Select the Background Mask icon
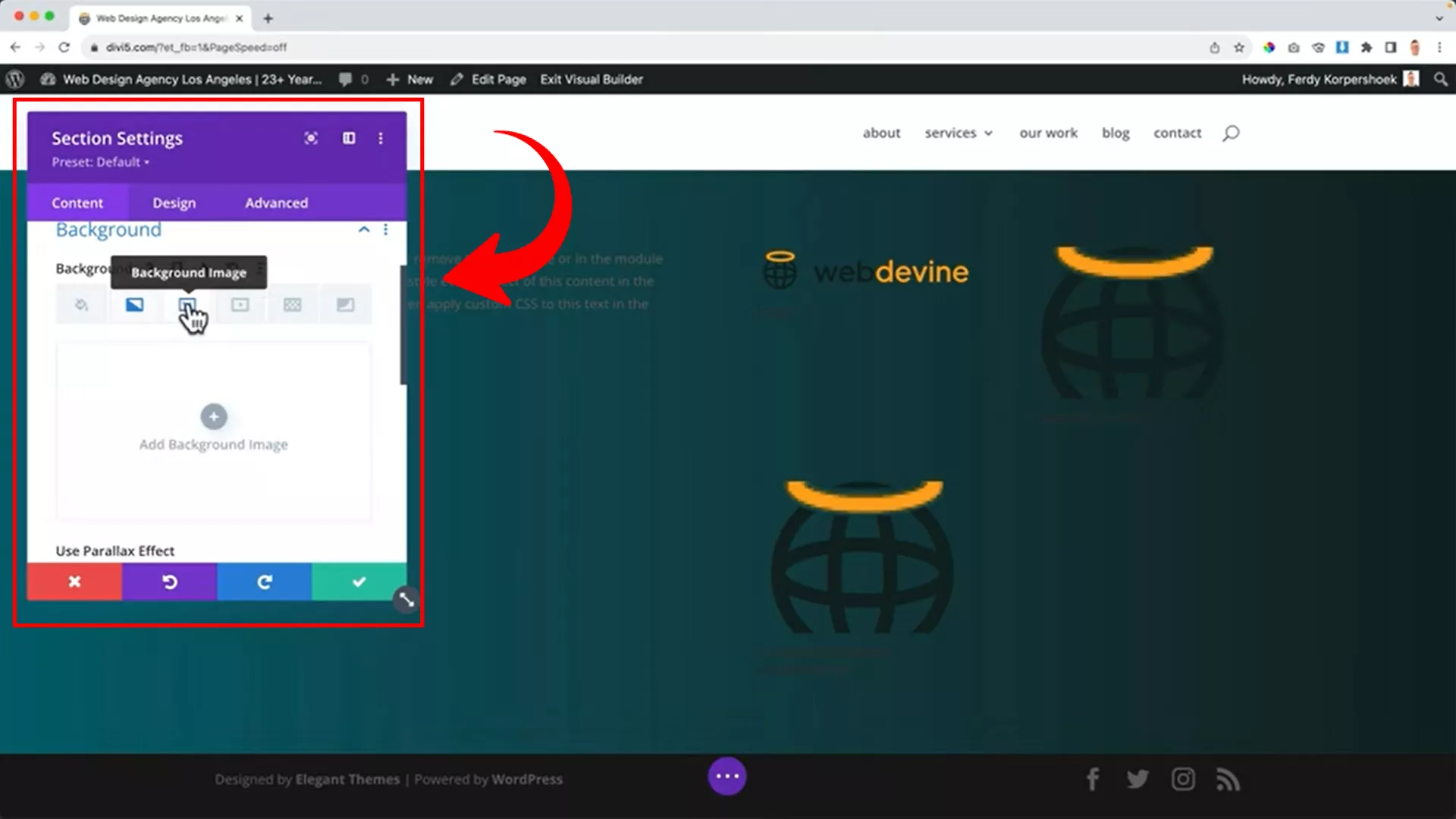Viewport: 1456px width, 819px height. [345, 305]
